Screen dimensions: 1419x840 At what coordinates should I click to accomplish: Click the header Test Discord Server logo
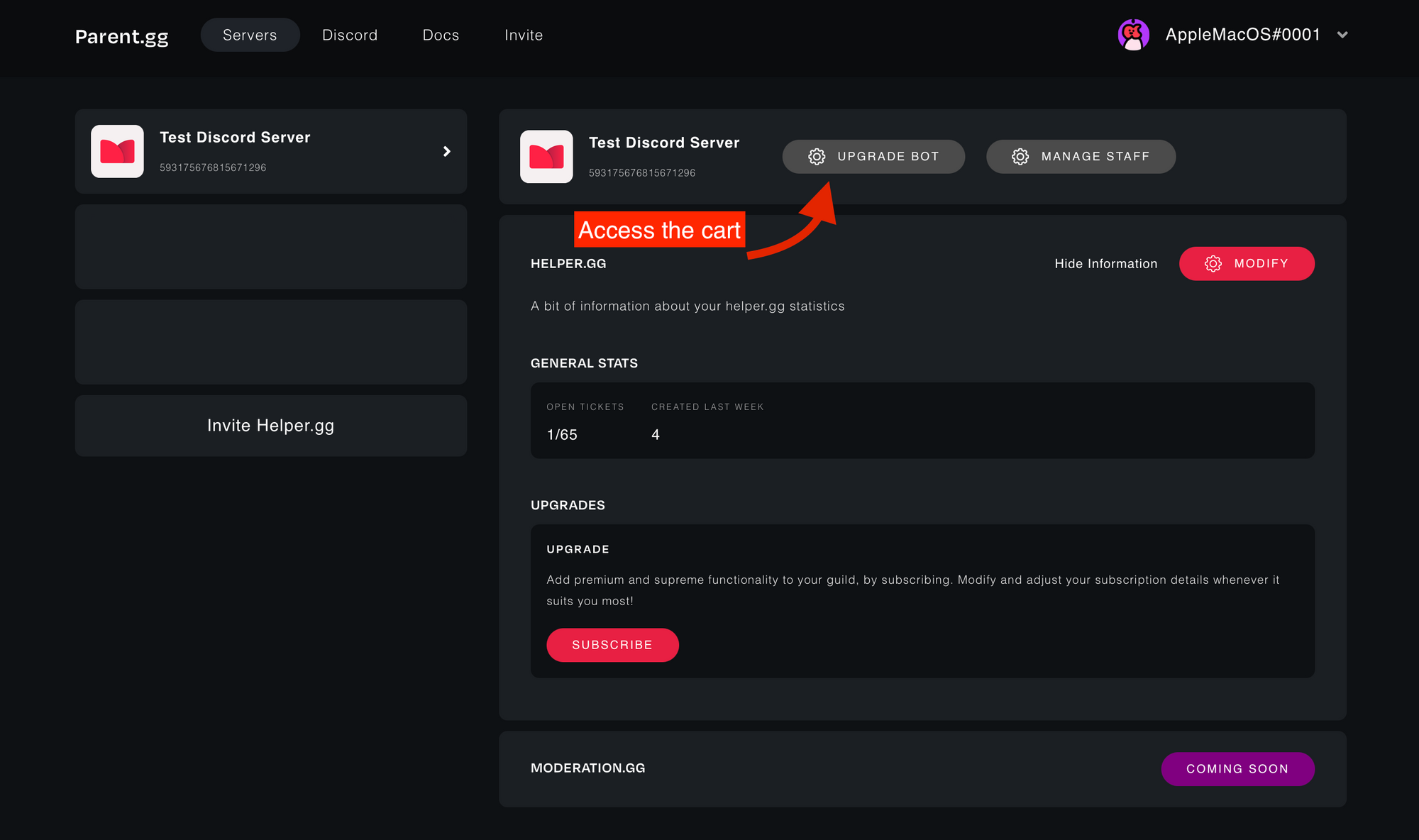coord(546,156)
